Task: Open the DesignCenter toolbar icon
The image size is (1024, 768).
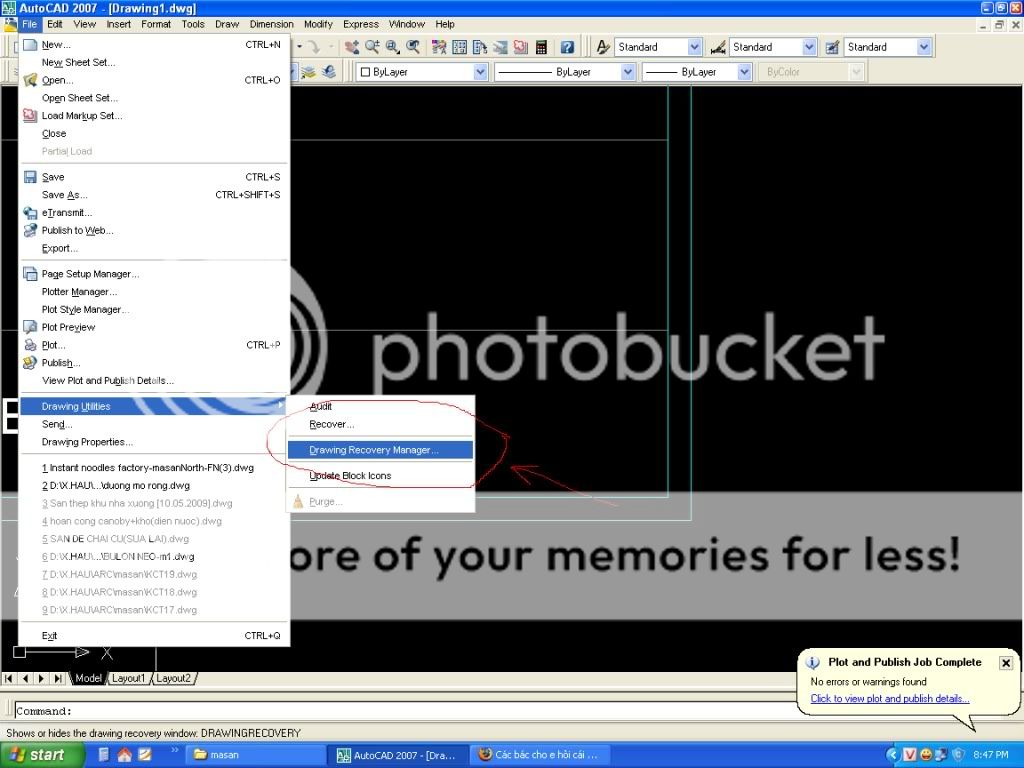Action: tap(460, 47)
